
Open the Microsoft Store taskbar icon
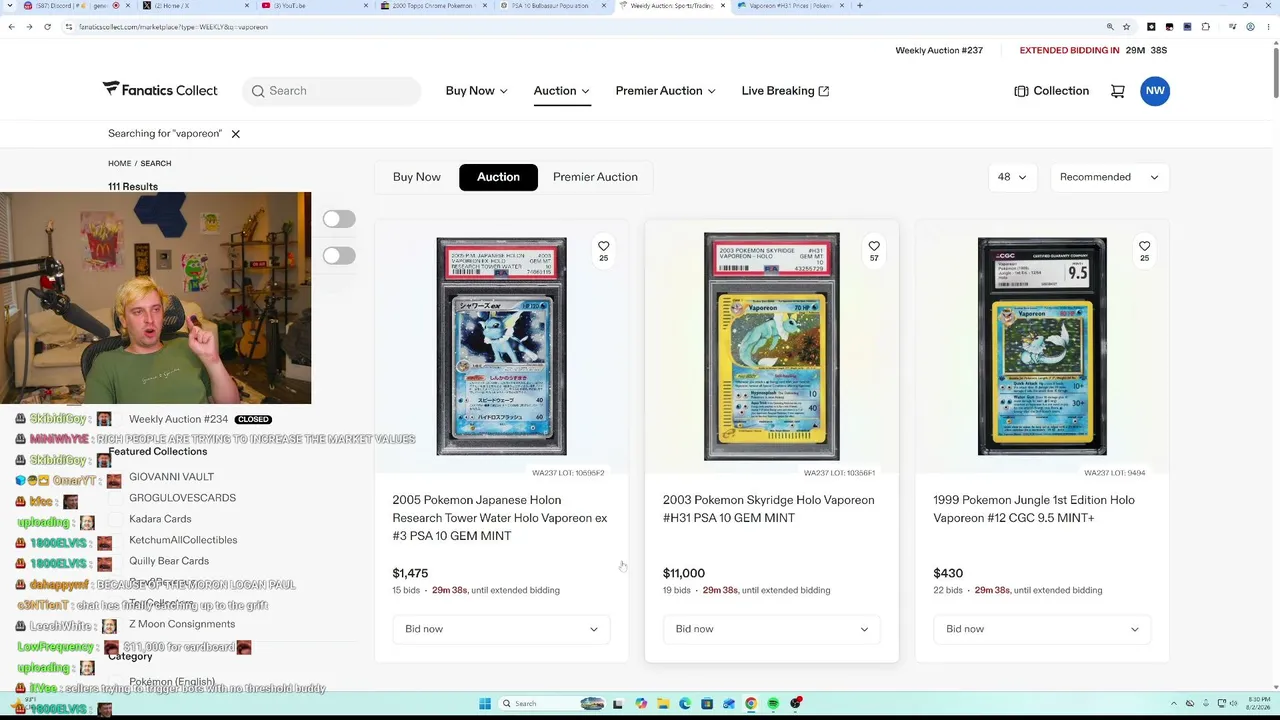pos(707,703)
